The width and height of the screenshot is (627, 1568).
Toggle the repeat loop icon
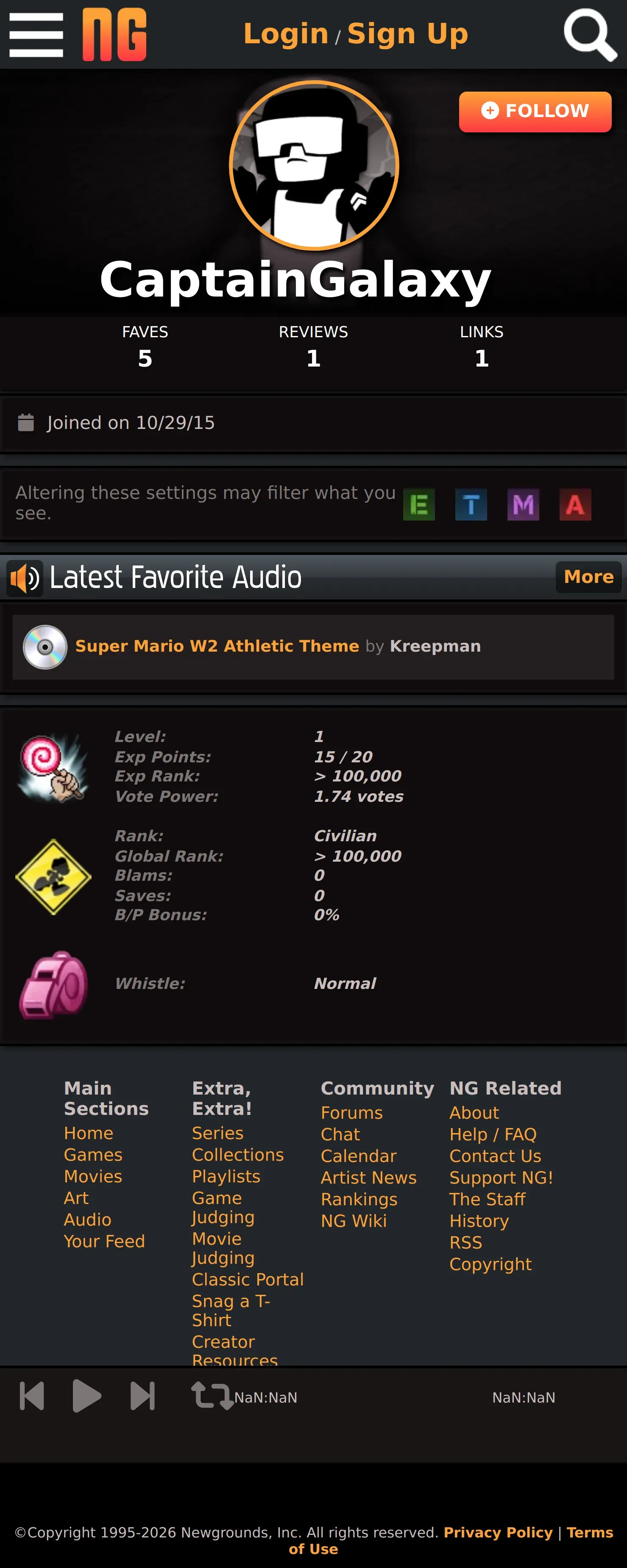point(212,1396)
